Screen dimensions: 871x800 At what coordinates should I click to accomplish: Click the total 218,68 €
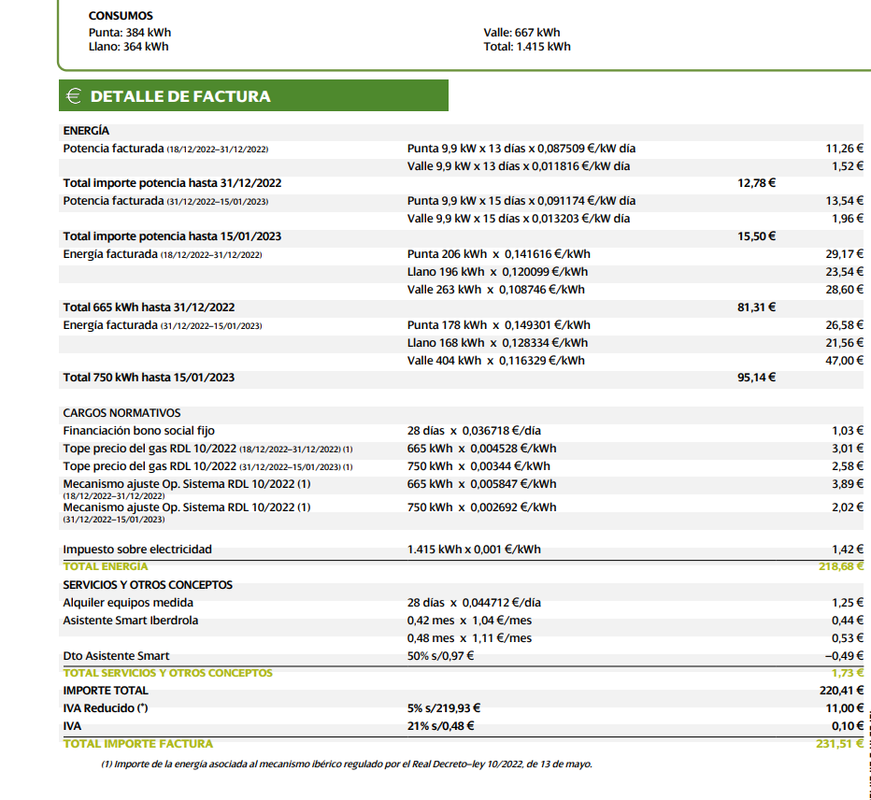click(x=841, y=567)
